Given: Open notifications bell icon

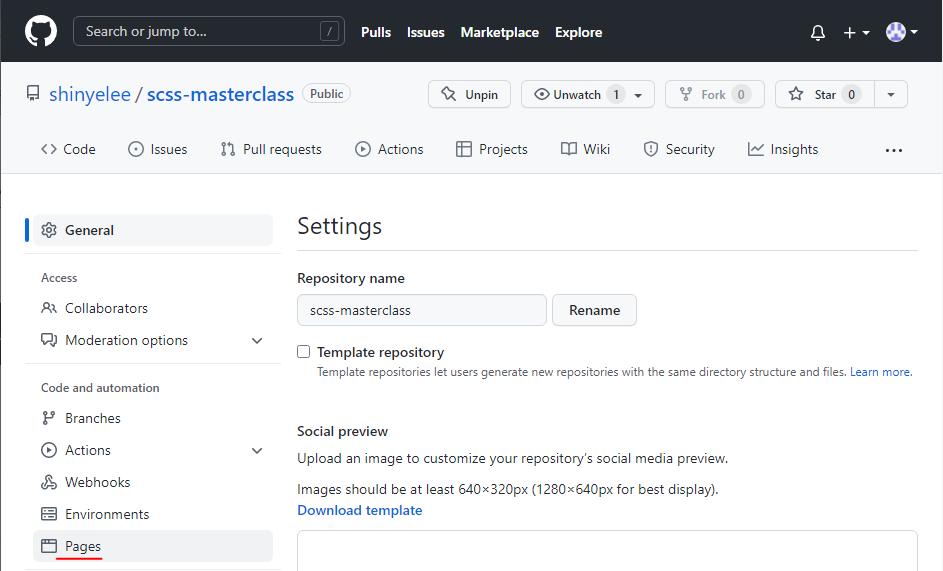Looking at the screenshot, I should tap(817, 32).
